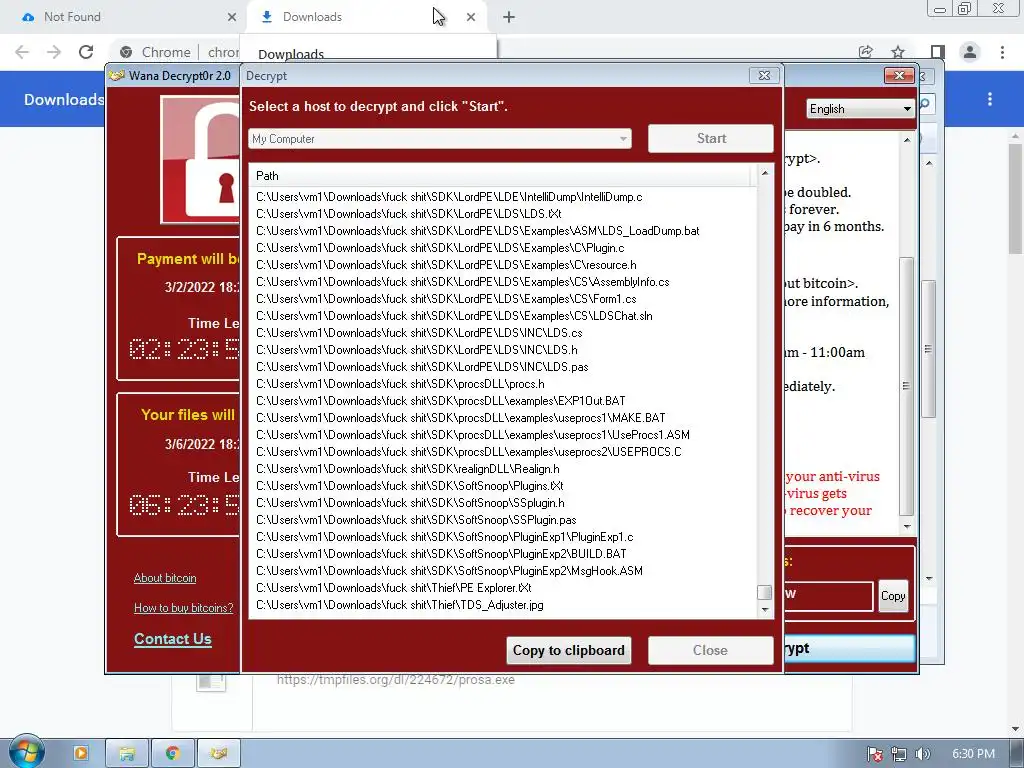Select the EXP1Out.BAT path row
The width and height of the screenshot is (1024, 768).
click(440, 400)
